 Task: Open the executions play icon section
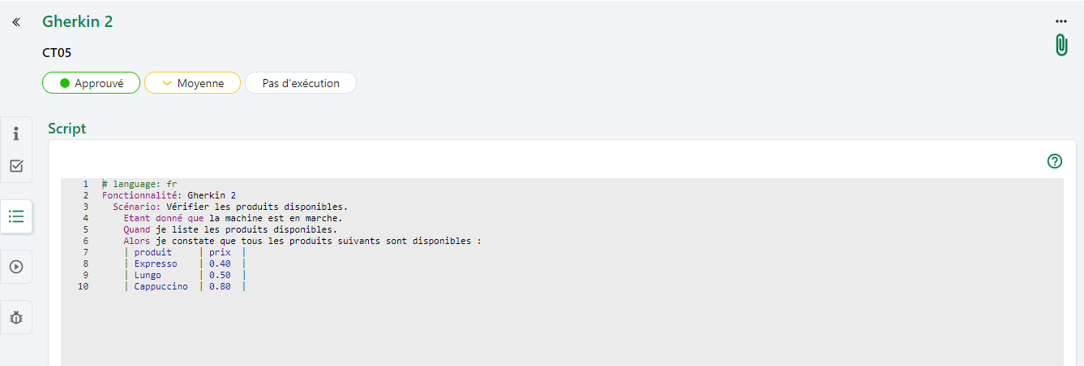pos(17,267)
